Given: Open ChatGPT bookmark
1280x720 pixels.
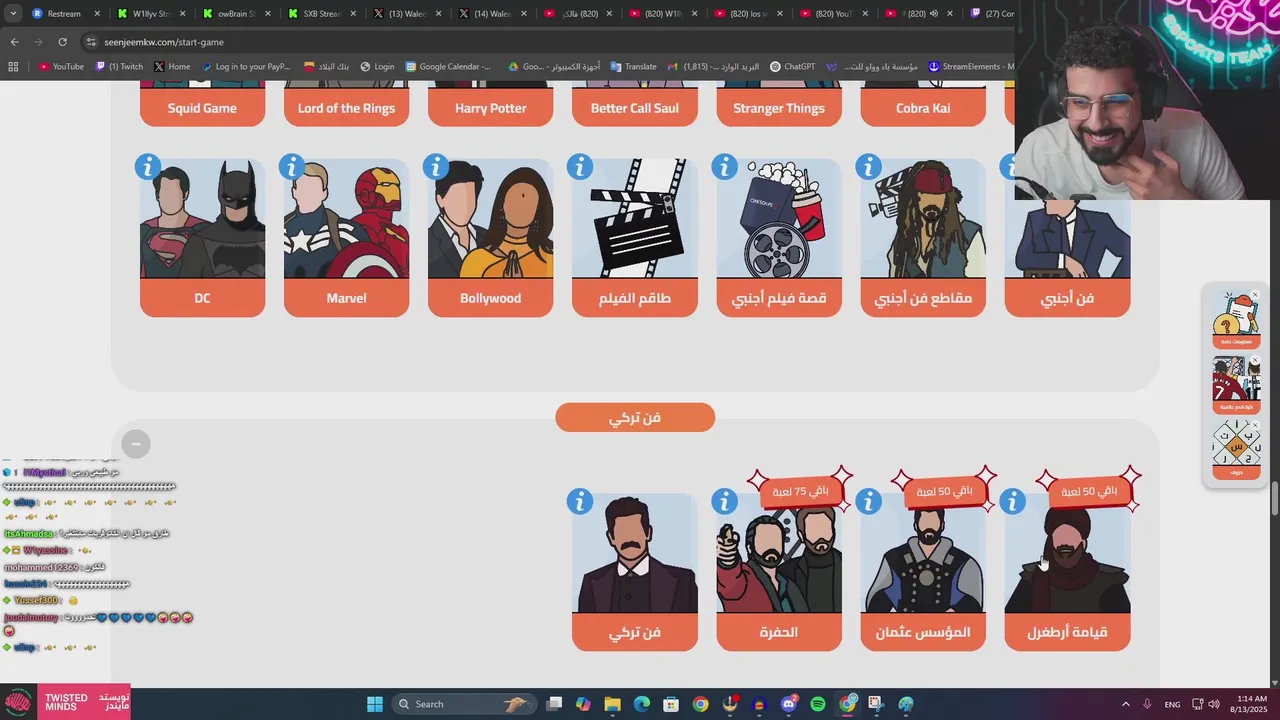Looking at the screenshot, I should 792,67.
